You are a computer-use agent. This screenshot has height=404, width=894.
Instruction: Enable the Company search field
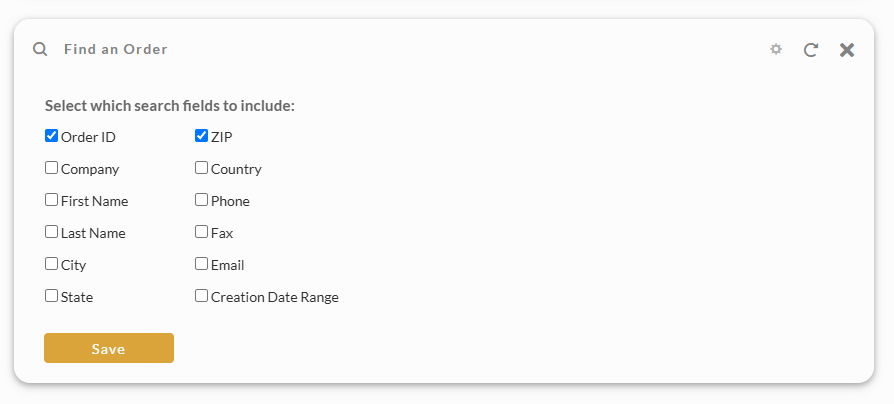tap(51, 168)
